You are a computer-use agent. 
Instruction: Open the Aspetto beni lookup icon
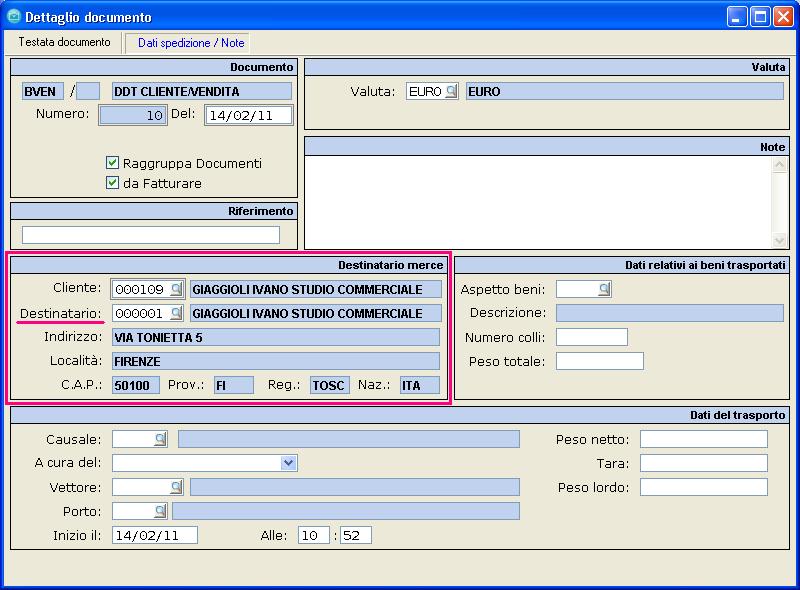(604, 289)
